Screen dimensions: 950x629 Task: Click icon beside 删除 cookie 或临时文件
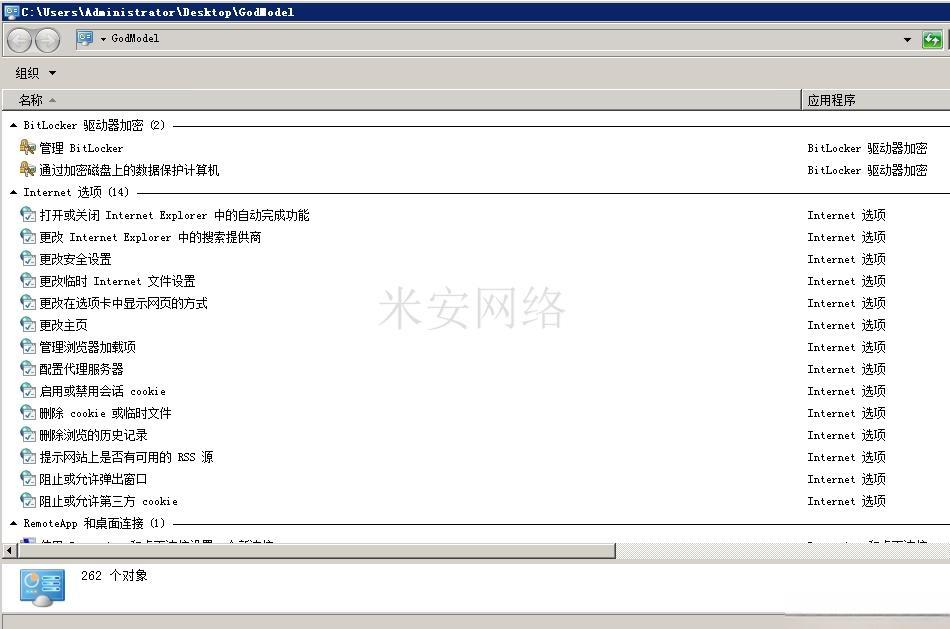click(28, 413)
